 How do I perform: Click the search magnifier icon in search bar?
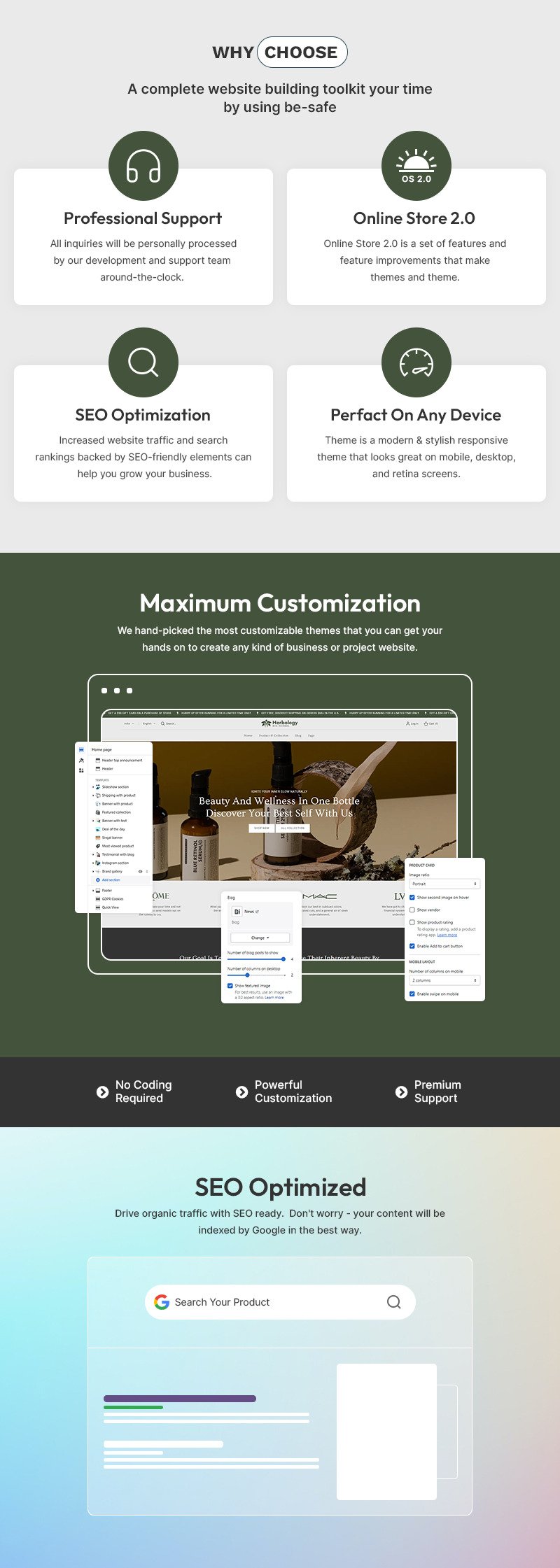393,1301
